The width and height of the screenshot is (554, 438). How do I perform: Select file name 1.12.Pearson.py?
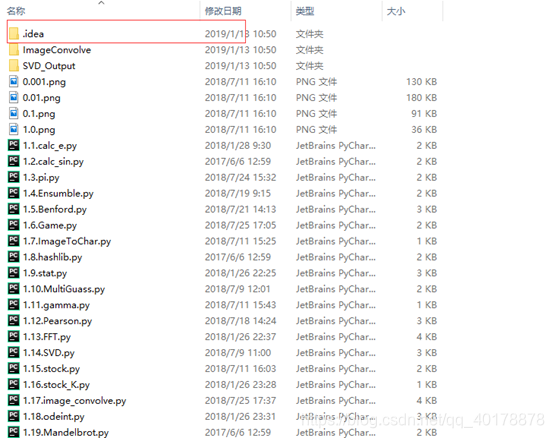coord(57,321)
